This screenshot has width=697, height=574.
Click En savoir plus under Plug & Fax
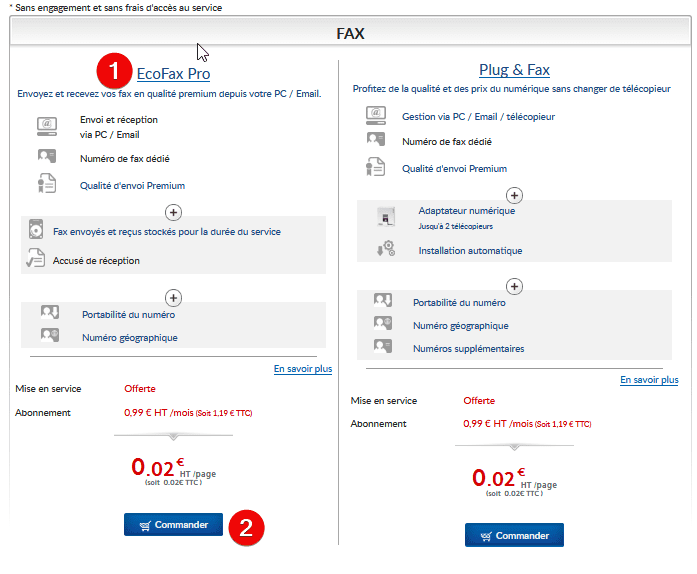tap(649, 380)
